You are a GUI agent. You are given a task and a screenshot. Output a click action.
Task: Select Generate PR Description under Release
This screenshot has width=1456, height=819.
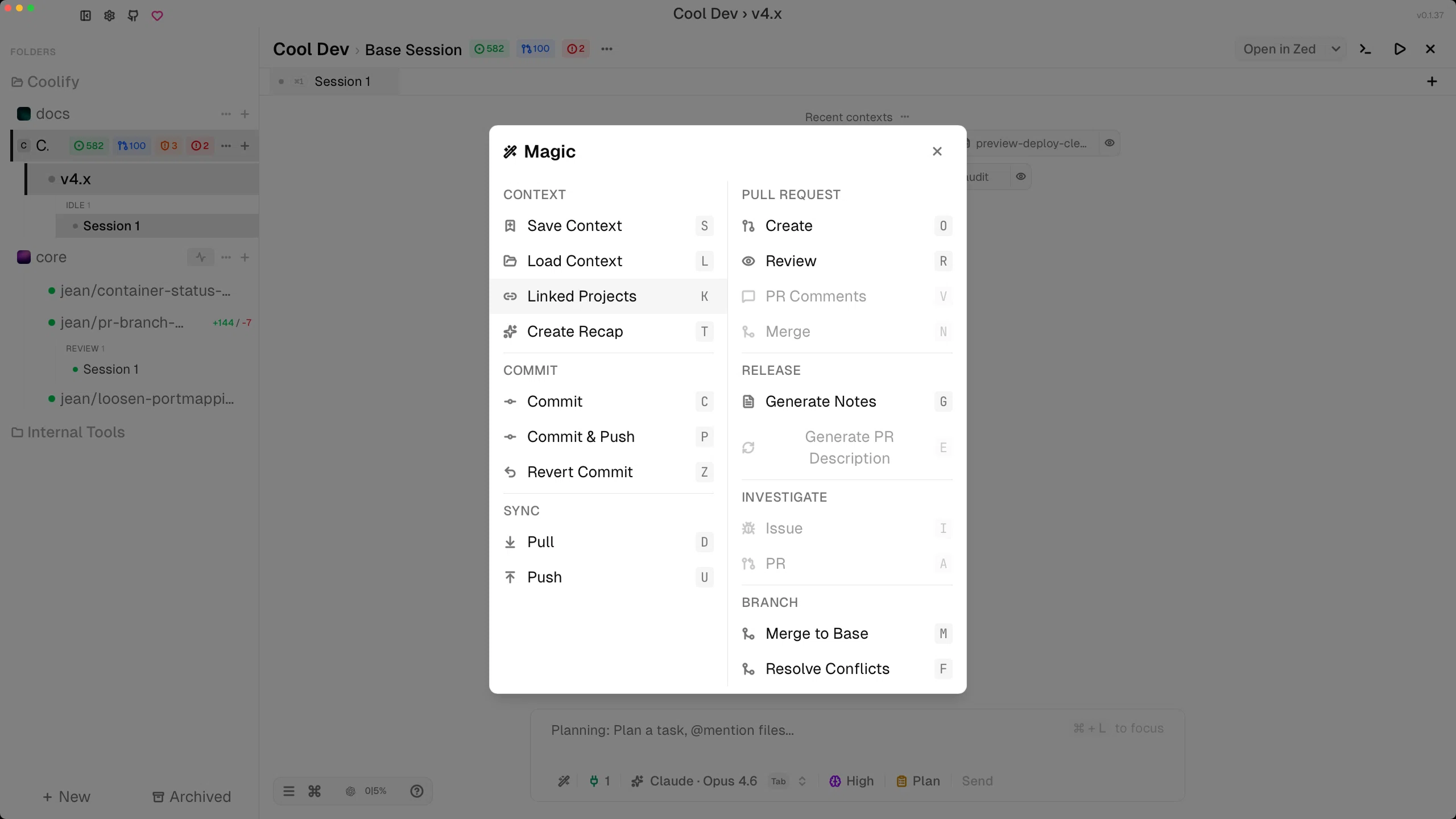[849, 447]
